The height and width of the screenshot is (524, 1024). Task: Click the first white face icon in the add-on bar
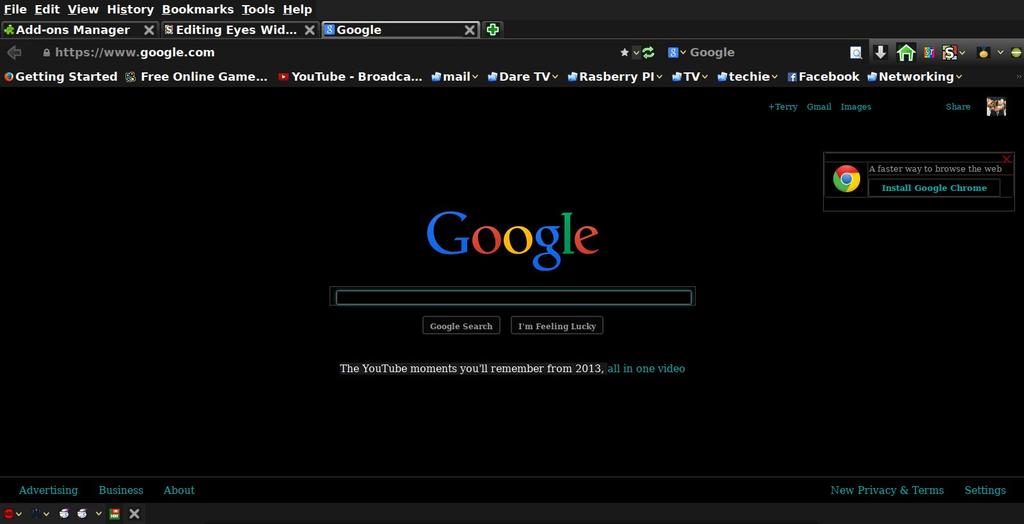[64, 514]
